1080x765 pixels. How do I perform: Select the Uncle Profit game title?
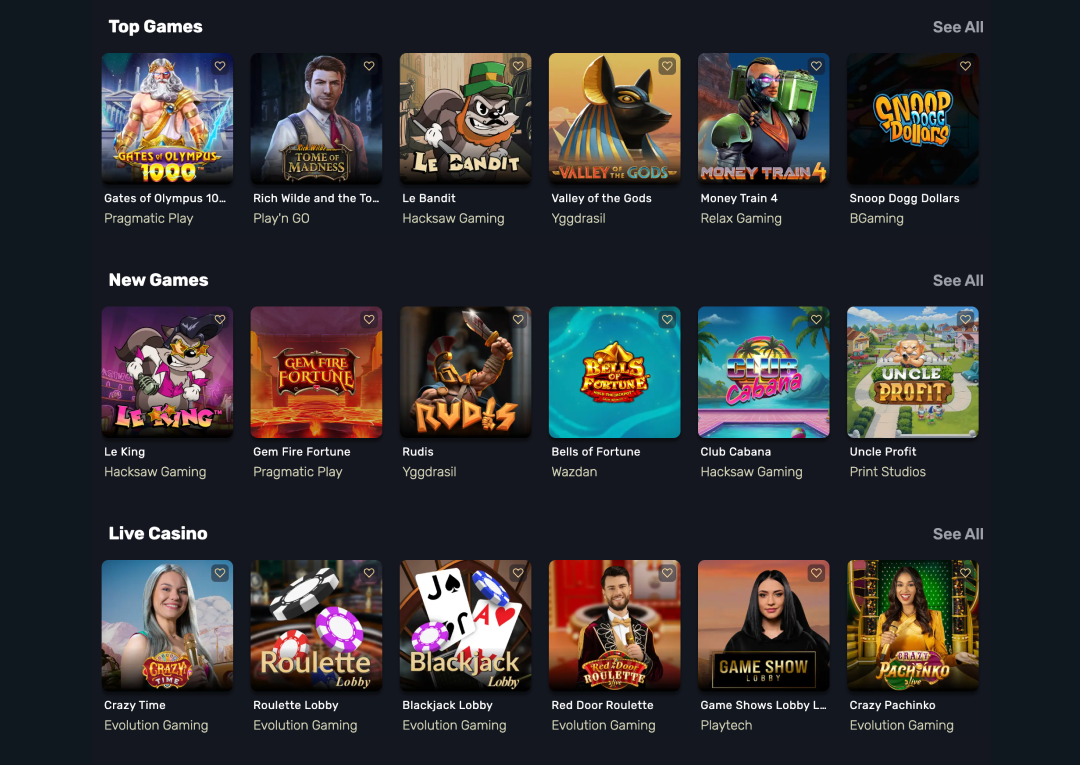pos(883,452)
